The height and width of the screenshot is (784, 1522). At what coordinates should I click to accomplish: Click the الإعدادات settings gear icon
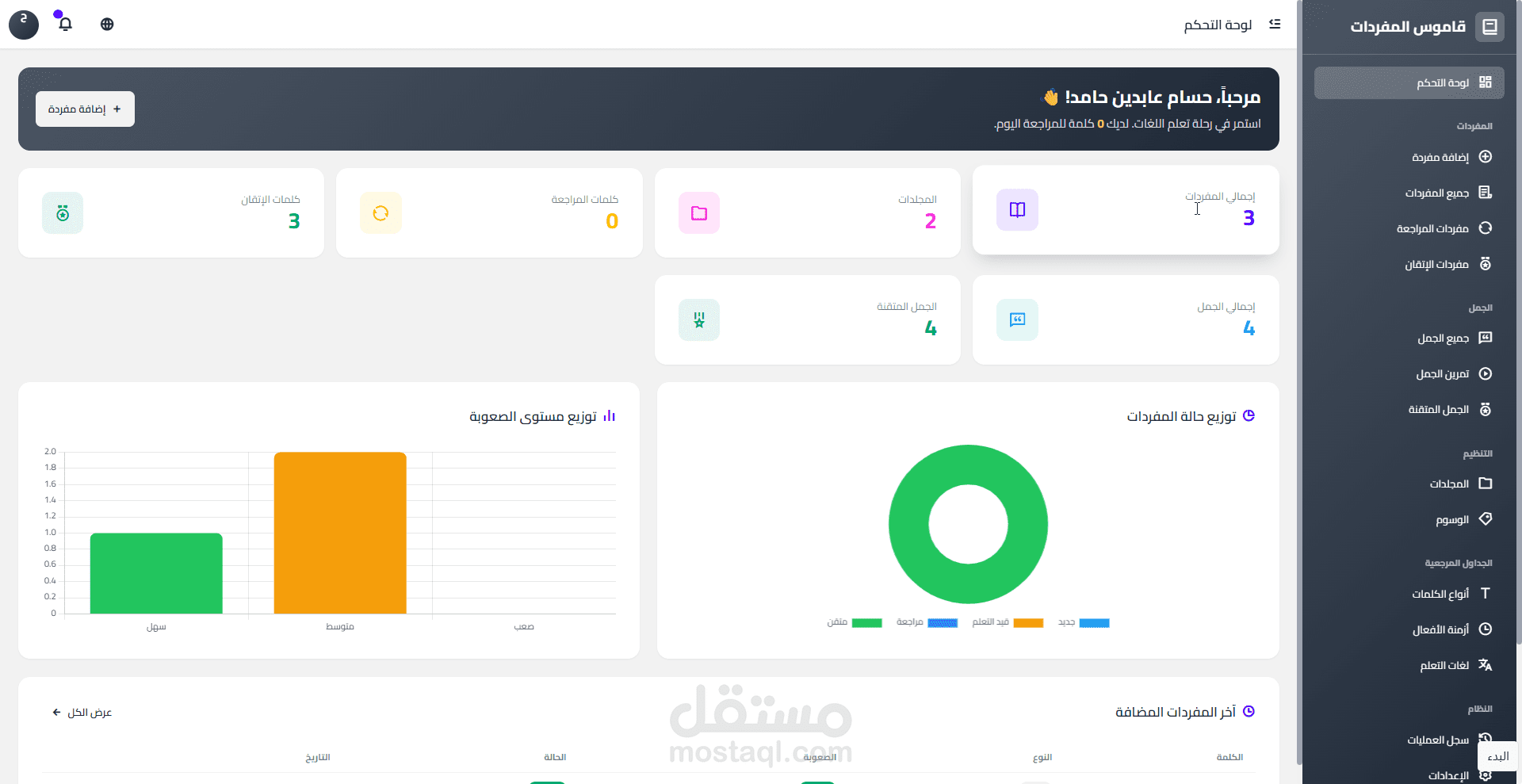pyautogui.click(x=1486, y=775)
